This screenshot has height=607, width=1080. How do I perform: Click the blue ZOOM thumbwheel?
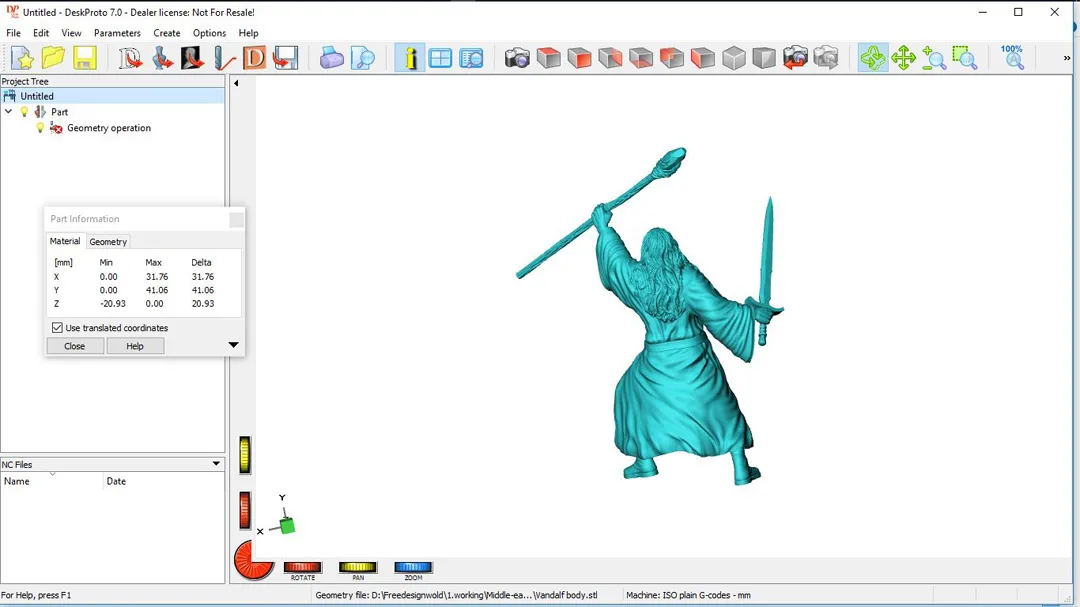pos(413,567)
